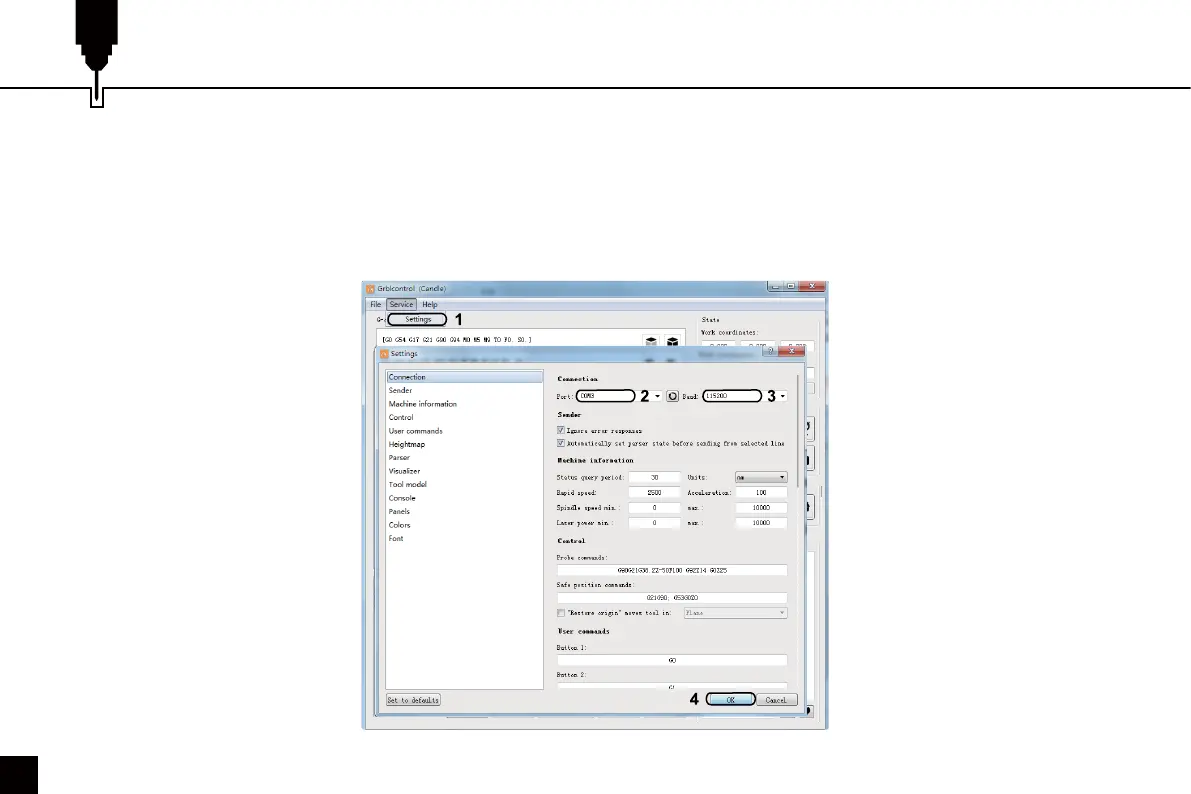This screenshot has height=794, width=1191.
Task: Click the Cancel button
Action: point(776,700)
